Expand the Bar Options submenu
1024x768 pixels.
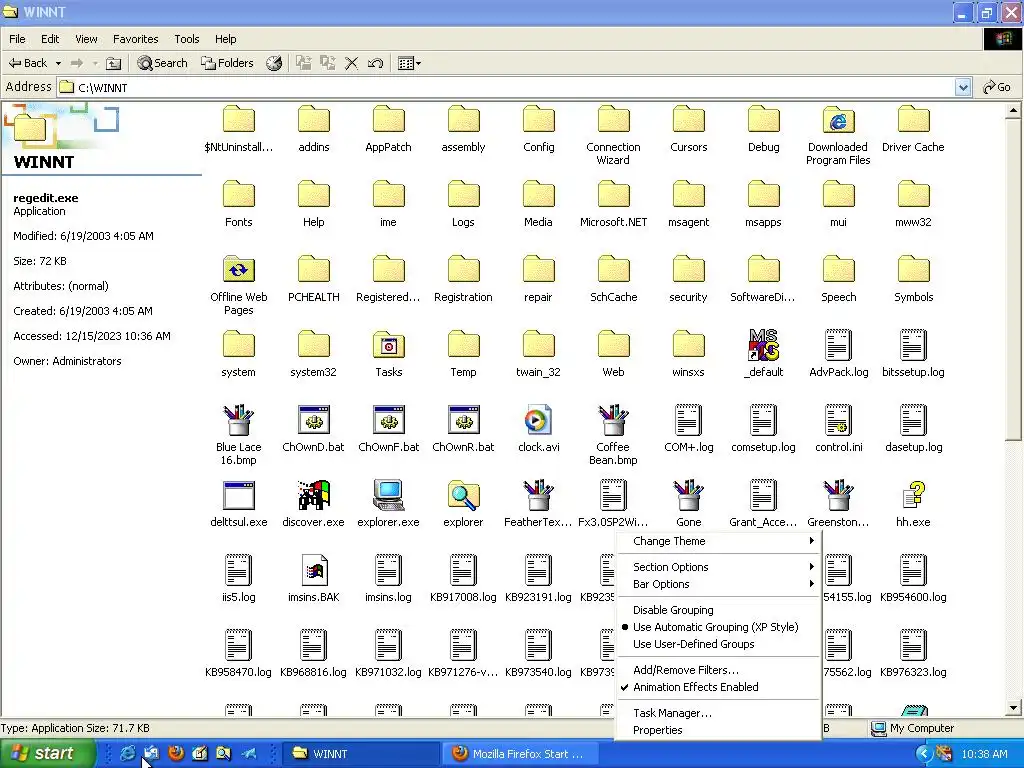(718, 584)
